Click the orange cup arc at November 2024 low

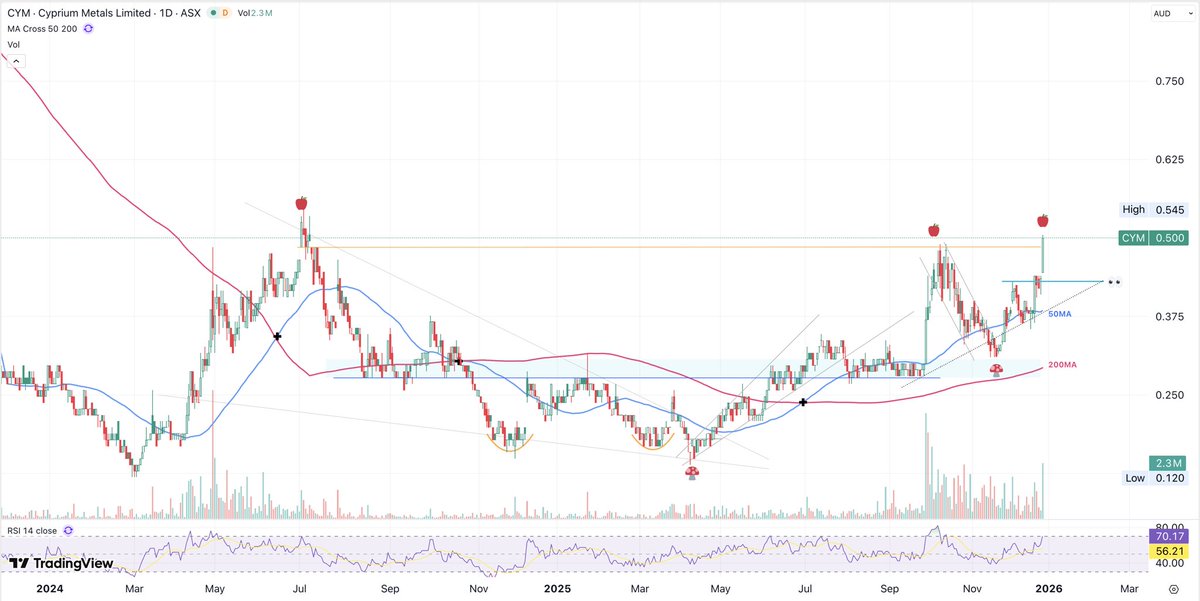pos(511,443)
